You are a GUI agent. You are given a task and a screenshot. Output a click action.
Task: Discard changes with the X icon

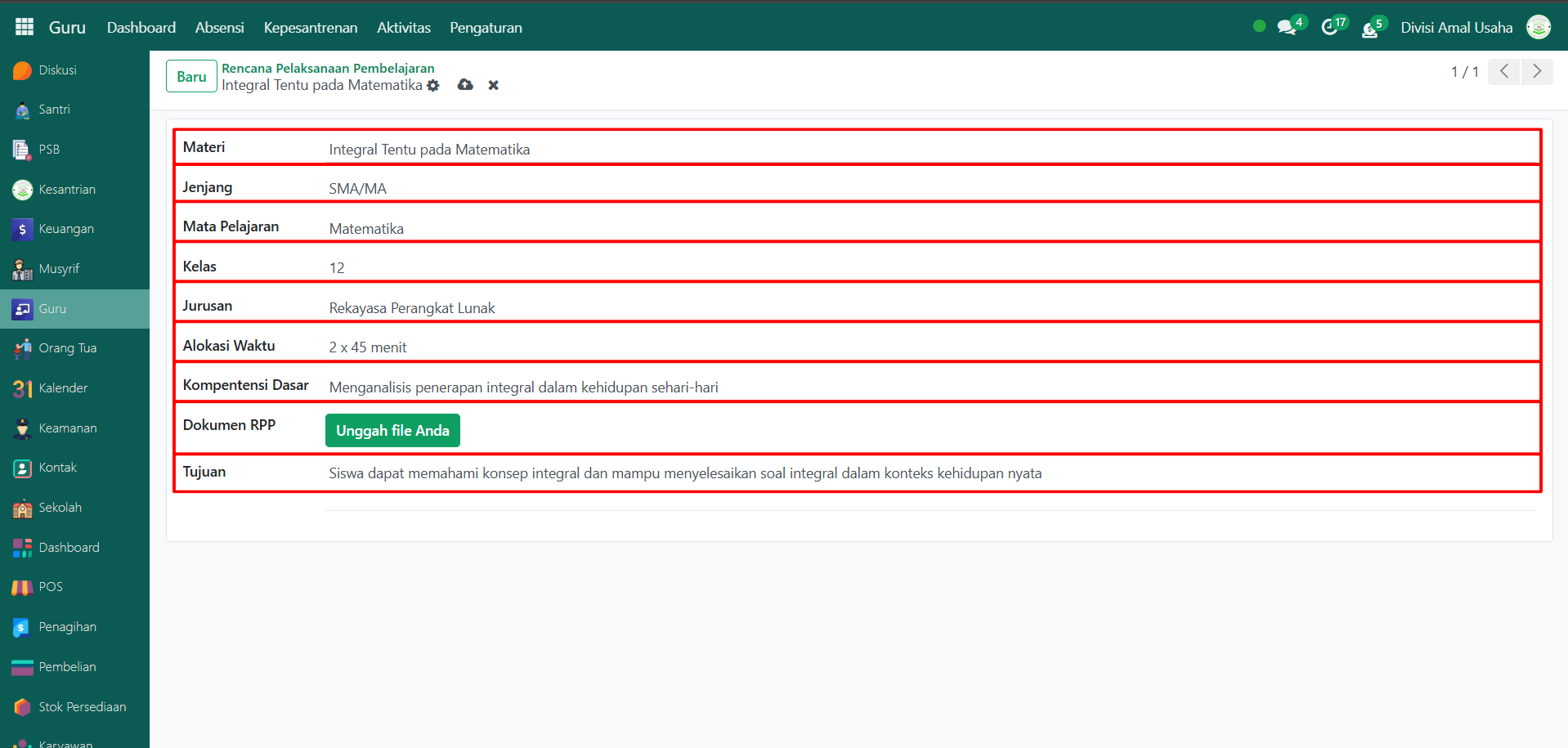tap(493, 85)
